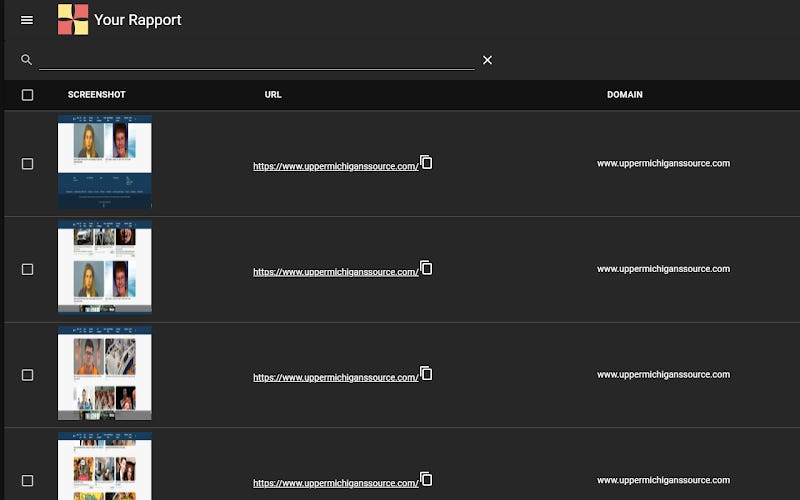Open fourth row's uppermichiganssource.com link

336,483
